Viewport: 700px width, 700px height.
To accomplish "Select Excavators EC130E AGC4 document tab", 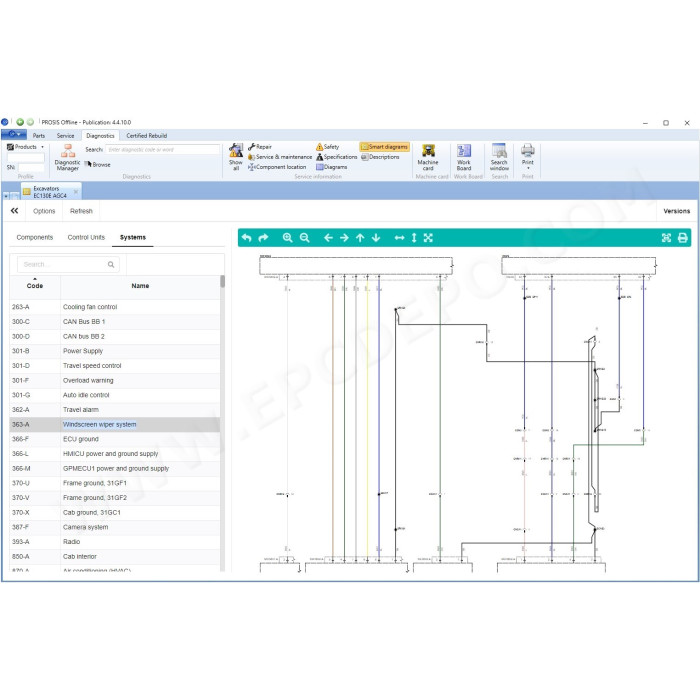I will [x=50, y=192].
